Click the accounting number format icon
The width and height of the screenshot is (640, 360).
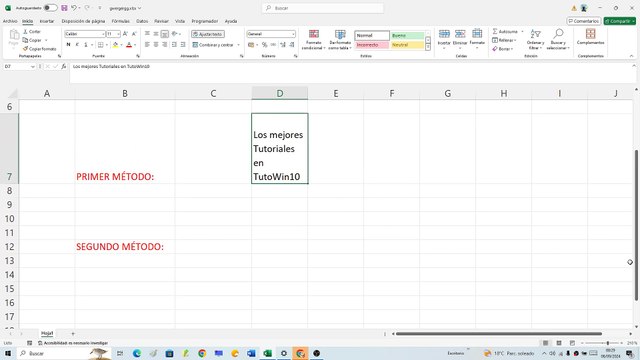[251, 44]
